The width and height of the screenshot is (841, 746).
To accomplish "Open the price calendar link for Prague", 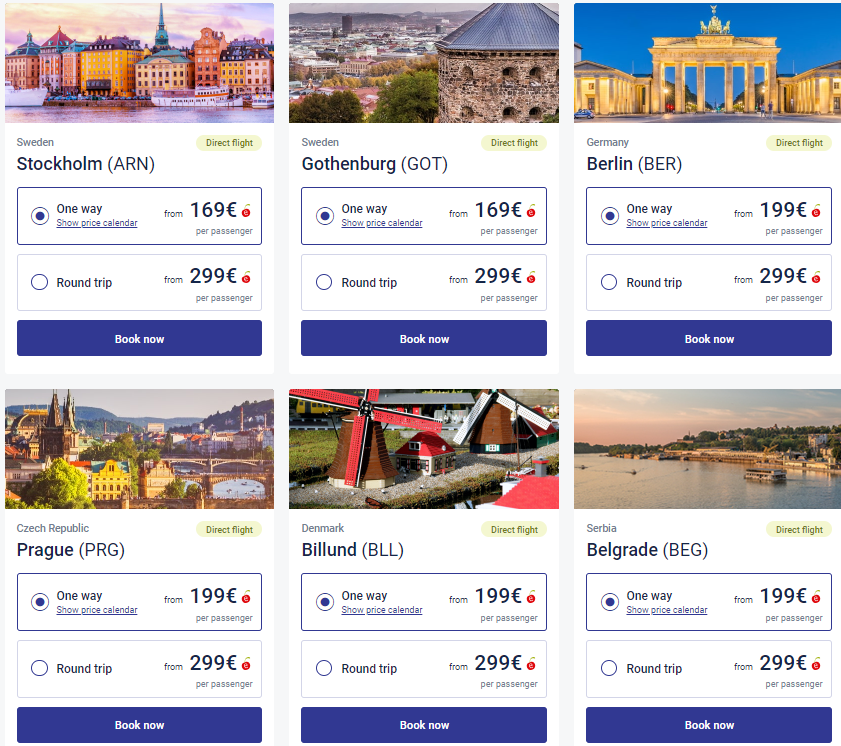I will [x=97, y=610].
